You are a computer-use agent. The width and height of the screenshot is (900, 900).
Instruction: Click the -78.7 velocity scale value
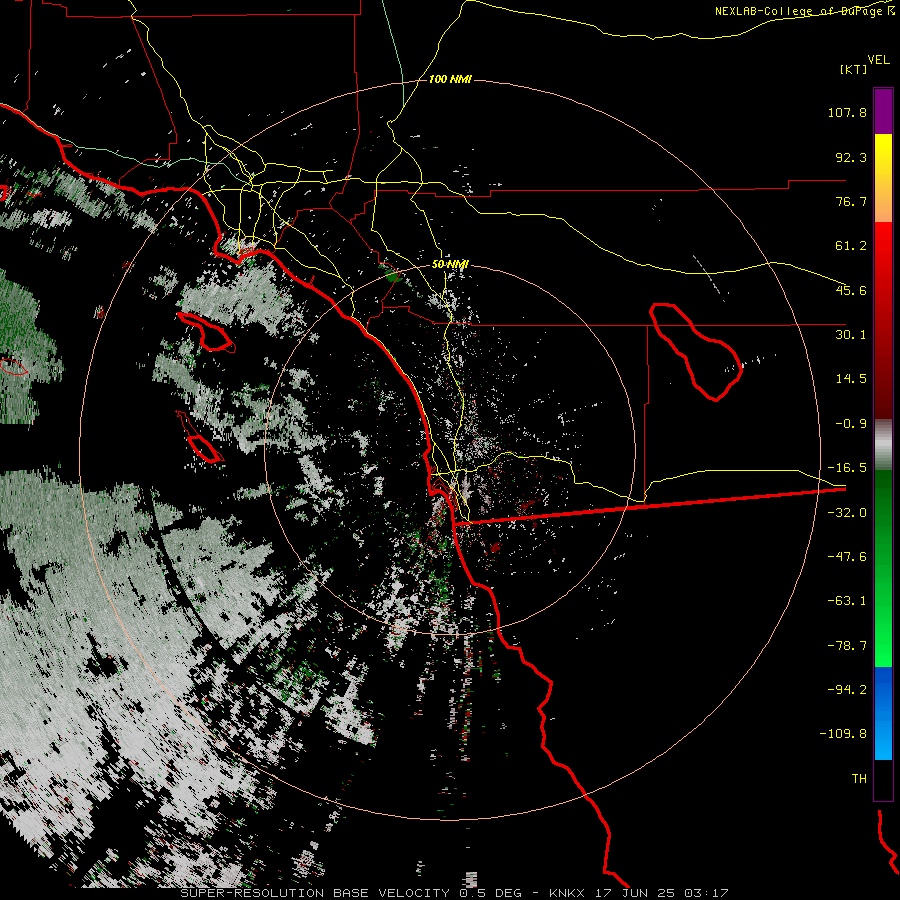pos(847,646)
